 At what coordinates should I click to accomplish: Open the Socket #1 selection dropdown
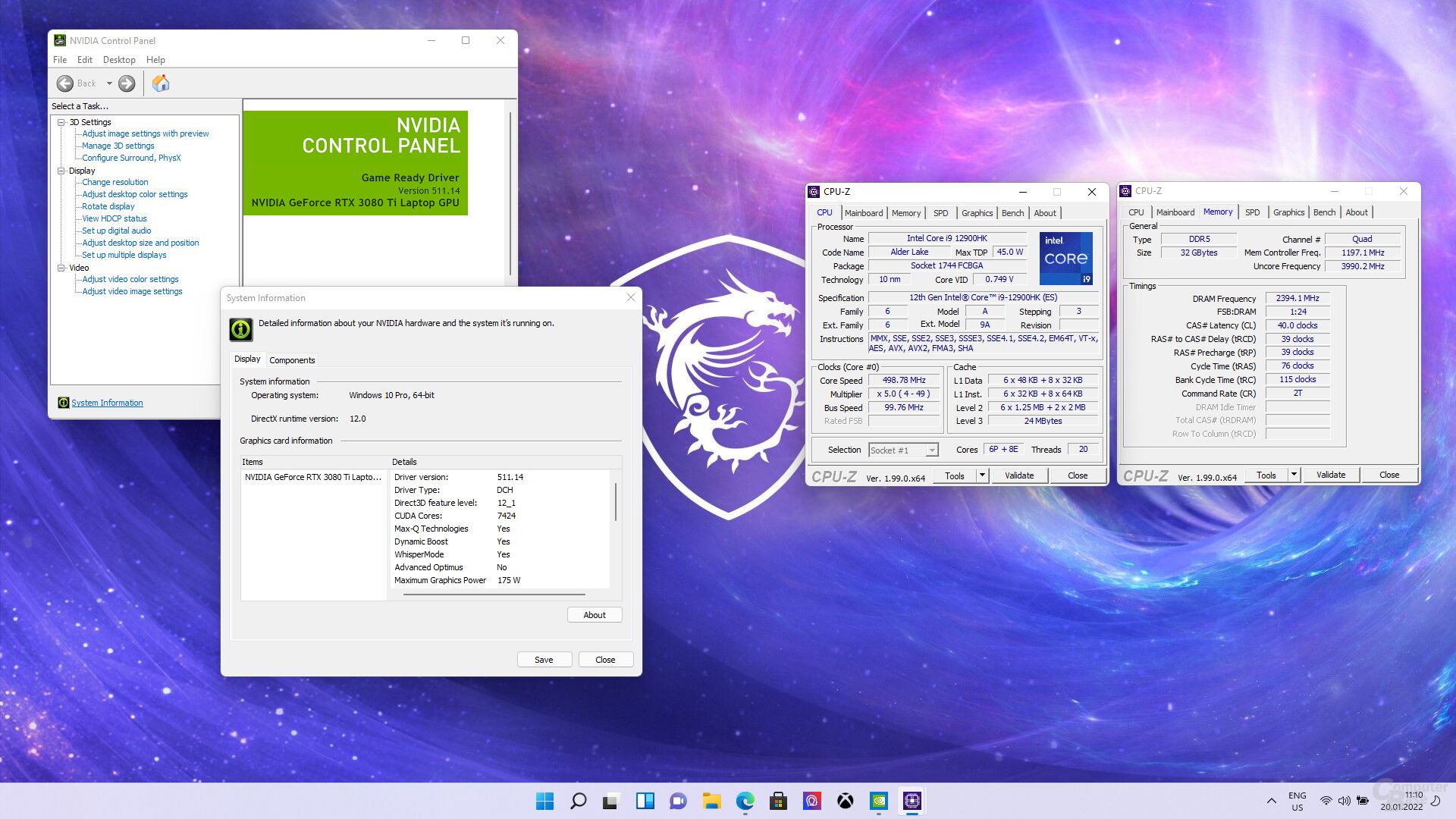(932, 450)
